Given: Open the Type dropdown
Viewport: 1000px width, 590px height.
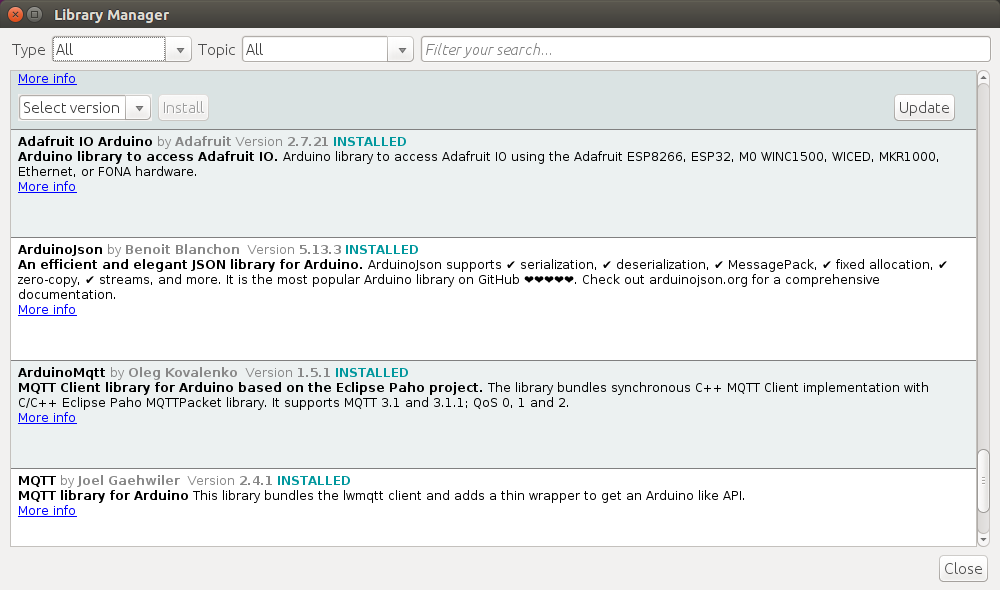Looking at the screenshot, I should pos(121,50).
